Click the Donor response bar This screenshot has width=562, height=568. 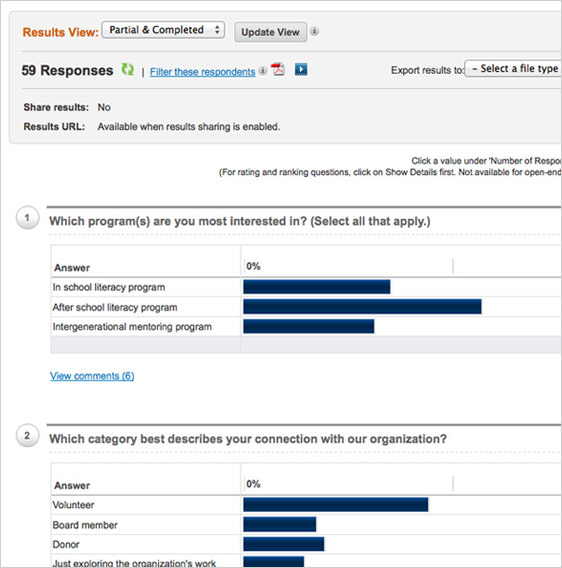tap(284, 544)
